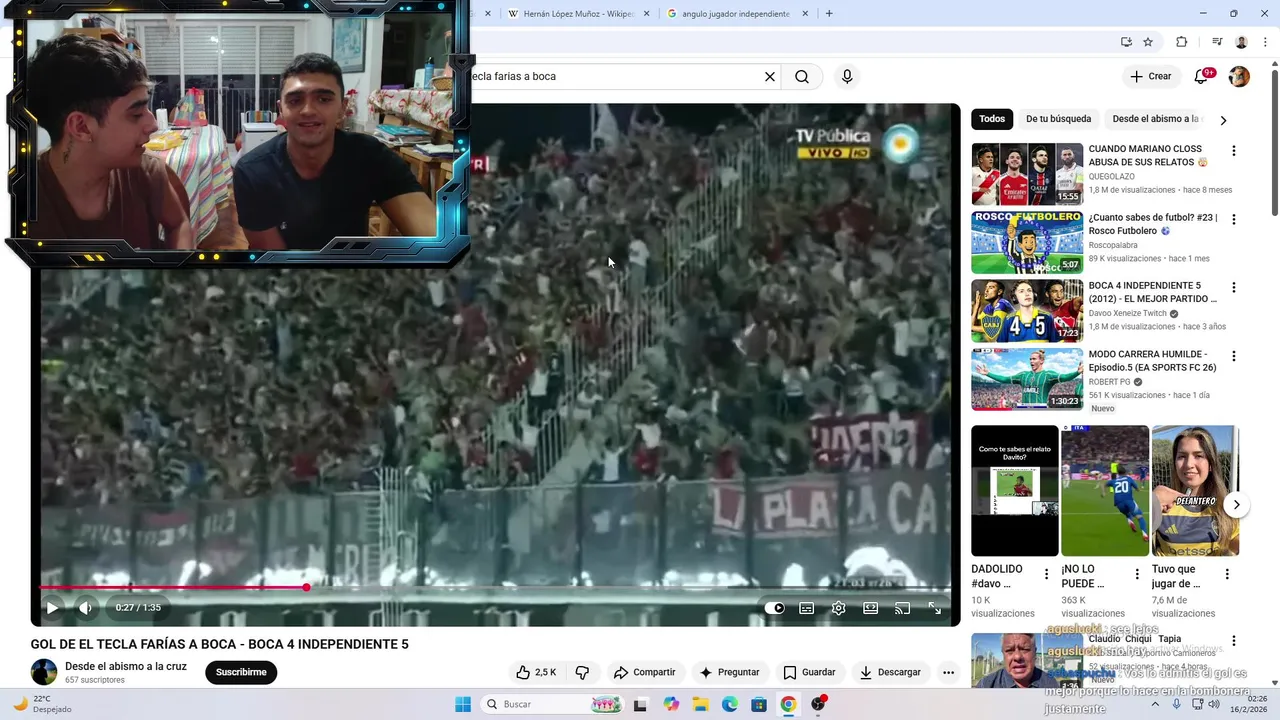The image size is (1280, 720).
Task: Click the Compartir button
Action: (x=645, y=672)
